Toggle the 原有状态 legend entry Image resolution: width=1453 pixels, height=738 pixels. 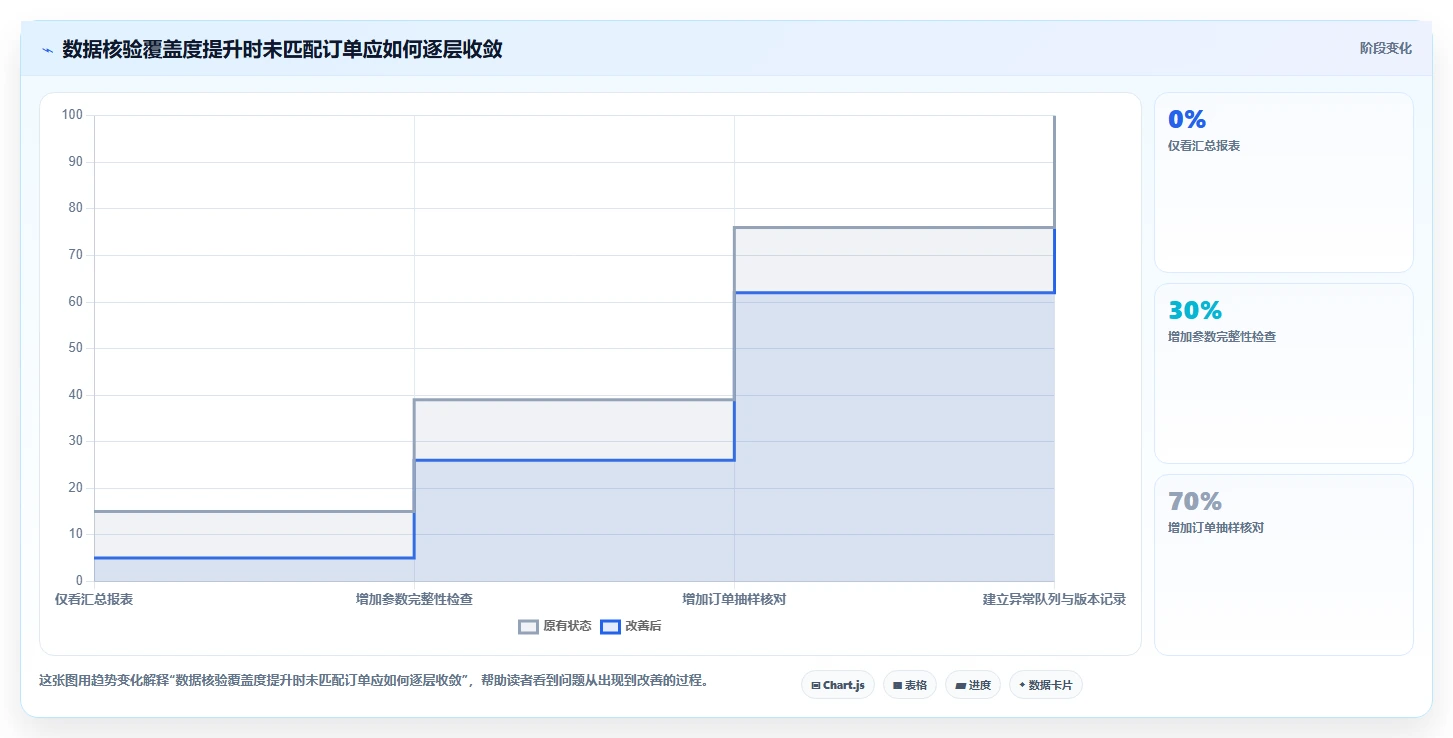tap(555, 627)
